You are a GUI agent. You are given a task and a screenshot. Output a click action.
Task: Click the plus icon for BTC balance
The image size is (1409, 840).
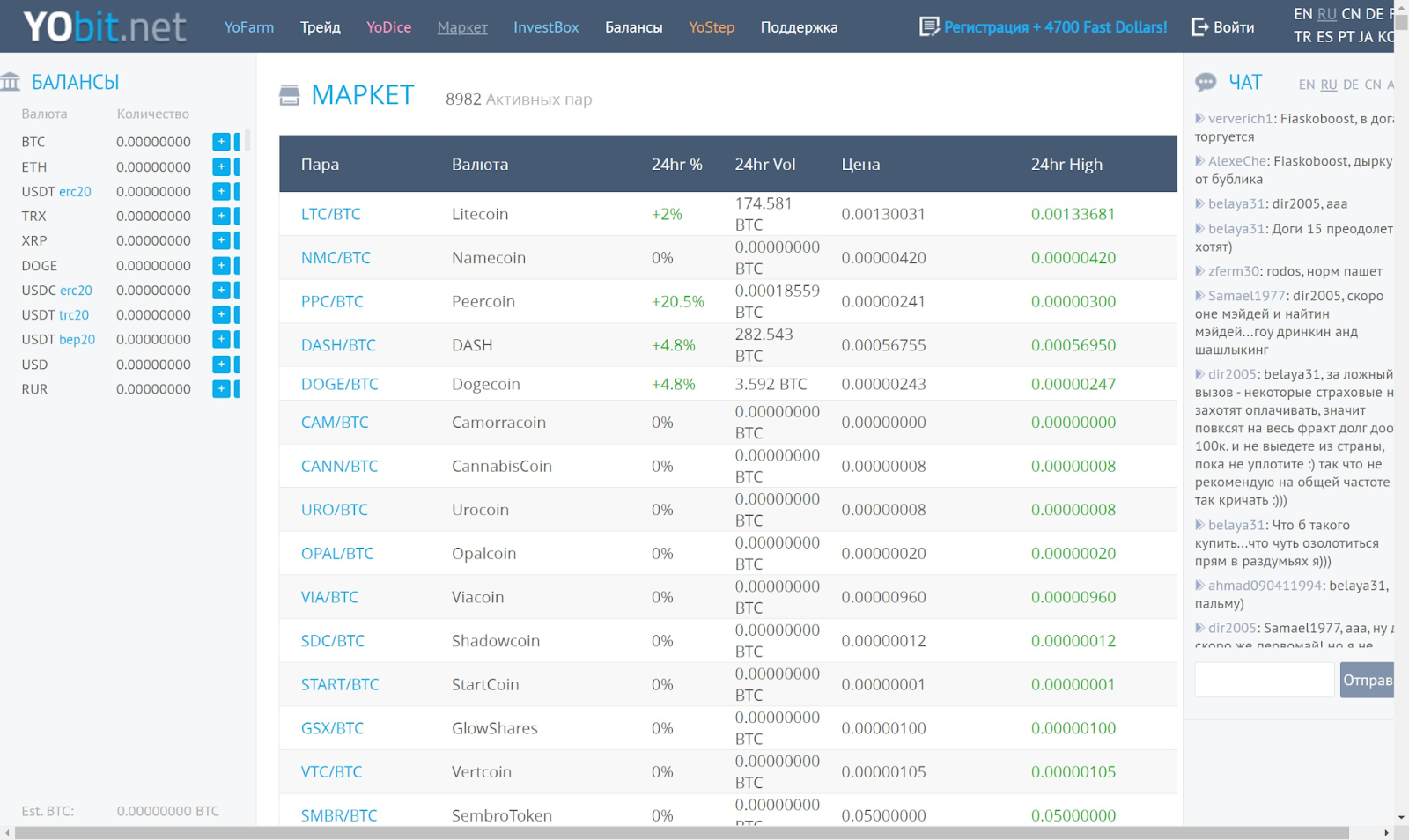pyautogui.click(x=221, y=142)
